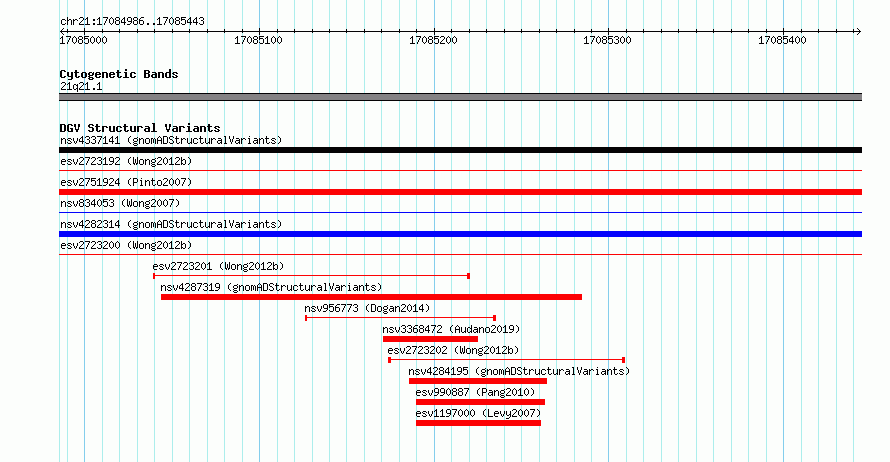Click ruler position 17085400
The height and width of the screenshot is (462, 890).
point(782,40)
